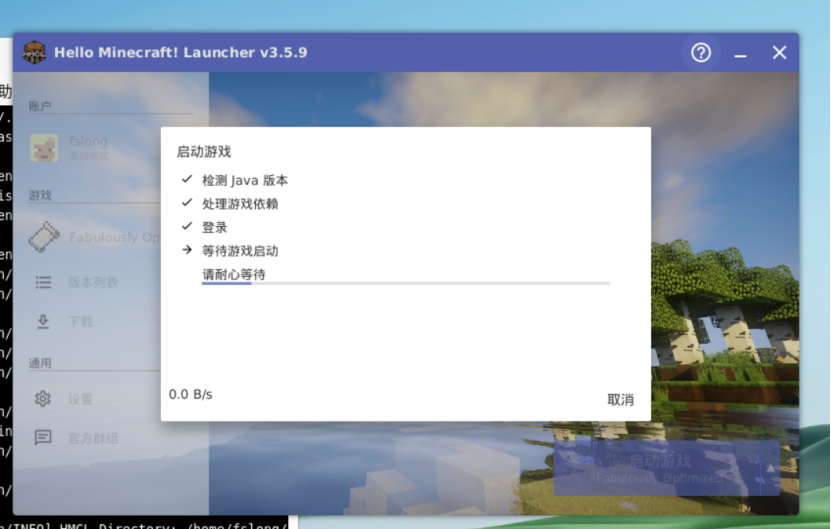Open the 官方群组 menu entry
The image size is (831, 529).
click(93, 438)
